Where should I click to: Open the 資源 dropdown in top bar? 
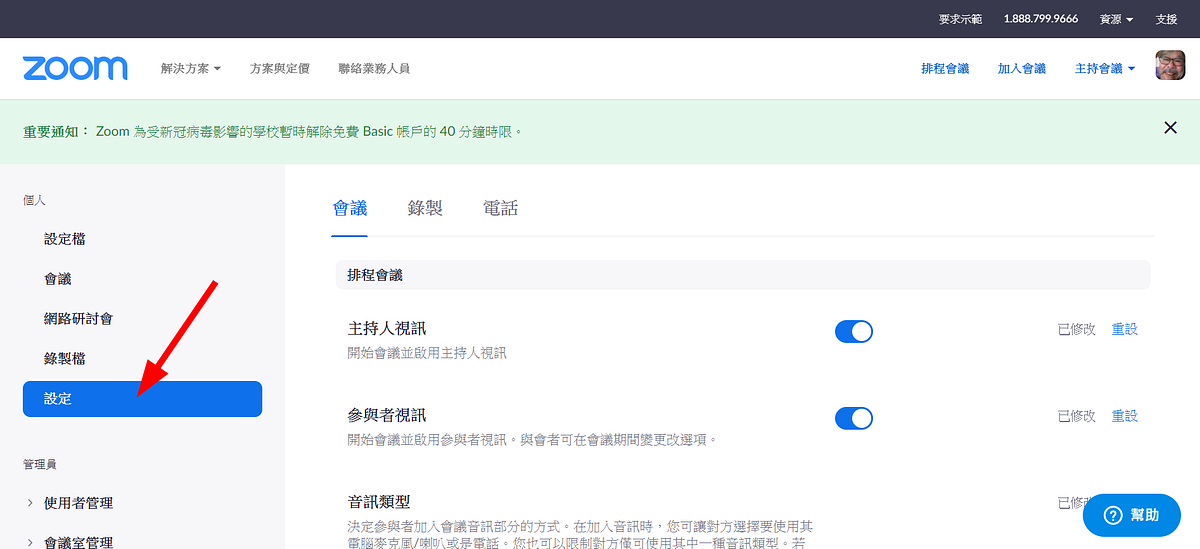(x=1116, y=19)
